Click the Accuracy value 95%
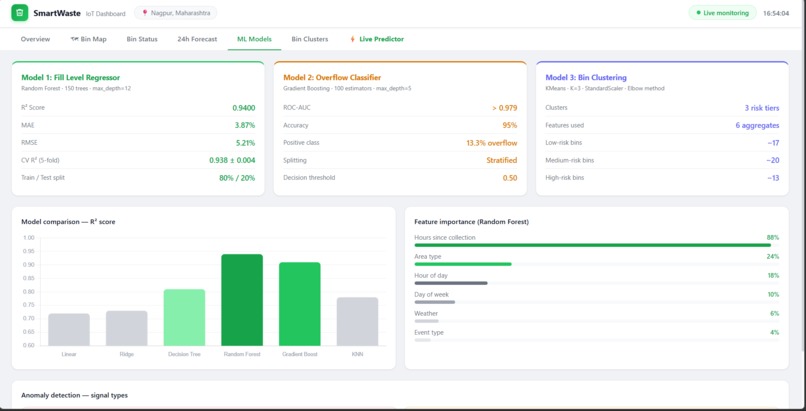Image resolution: width=806 pixels, height=411 pixels. click(x=510, y=125)
